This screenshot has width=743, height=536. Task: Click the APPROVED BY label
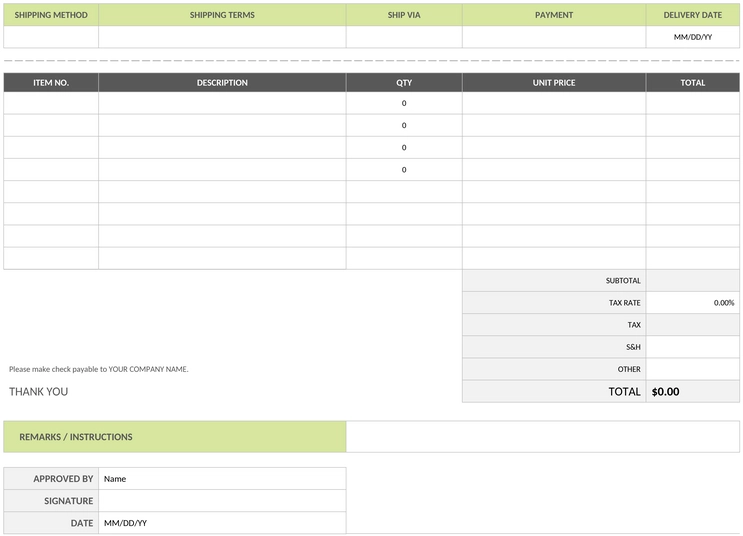63,479
